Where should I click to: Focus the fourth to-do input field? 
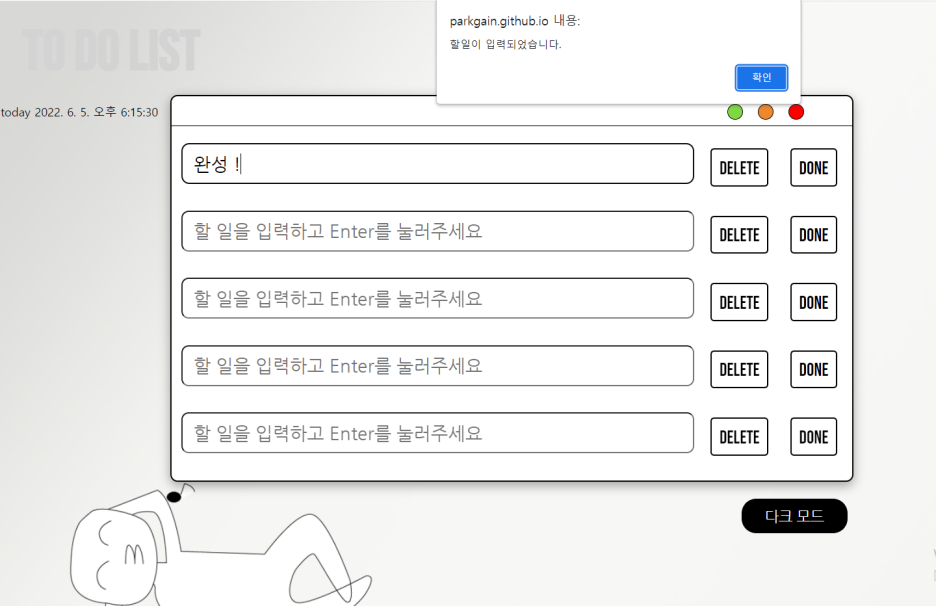pyautogui.click(x=438, y=365)
